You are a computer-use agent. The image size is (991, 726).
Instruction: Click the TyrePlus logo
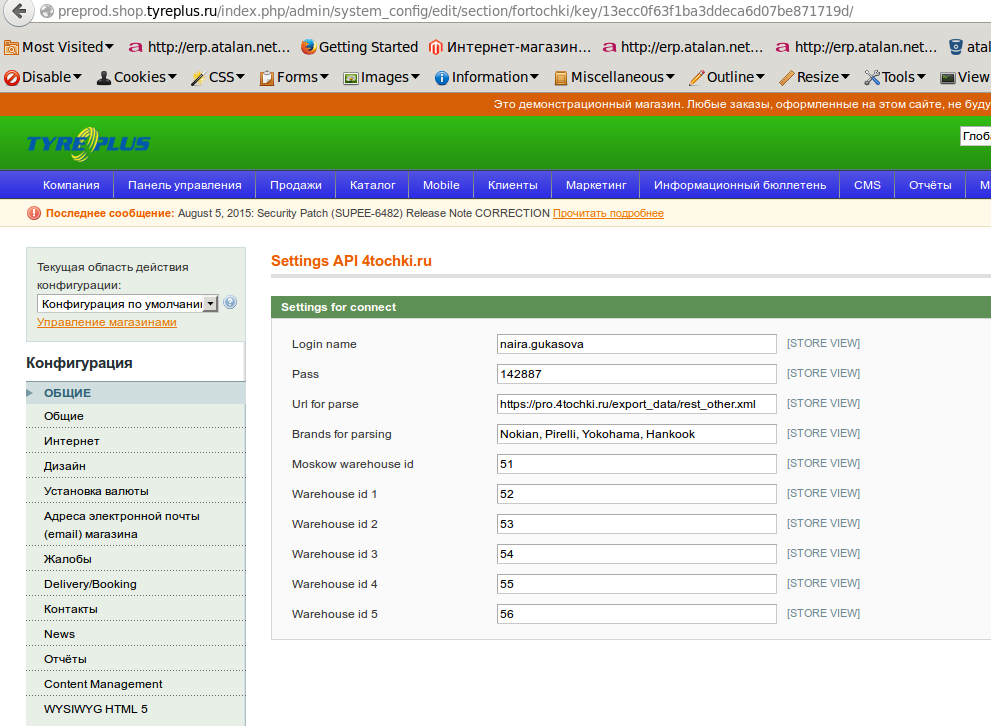pyautogui.click(x=88, y=143)
